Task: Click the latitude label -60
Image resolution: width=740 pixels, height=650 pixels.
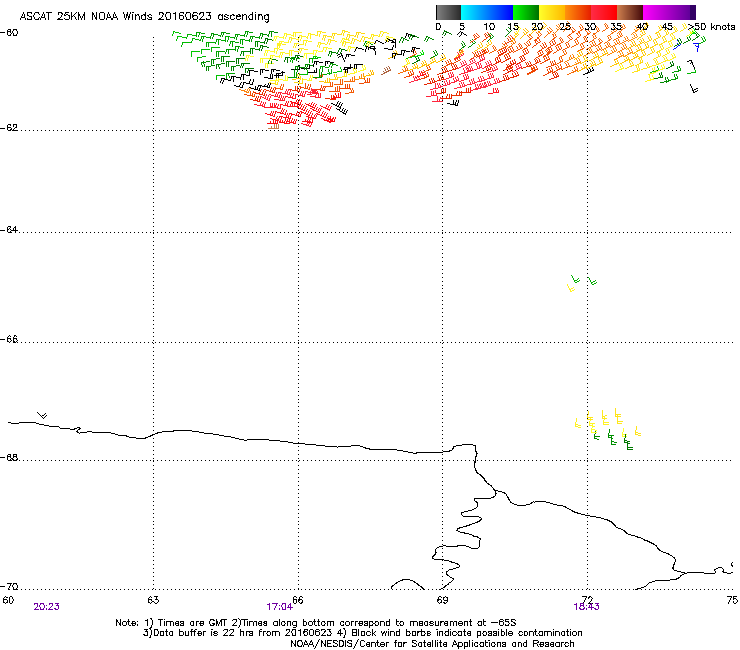Action: pyautogui.click(x=9, y=33)
